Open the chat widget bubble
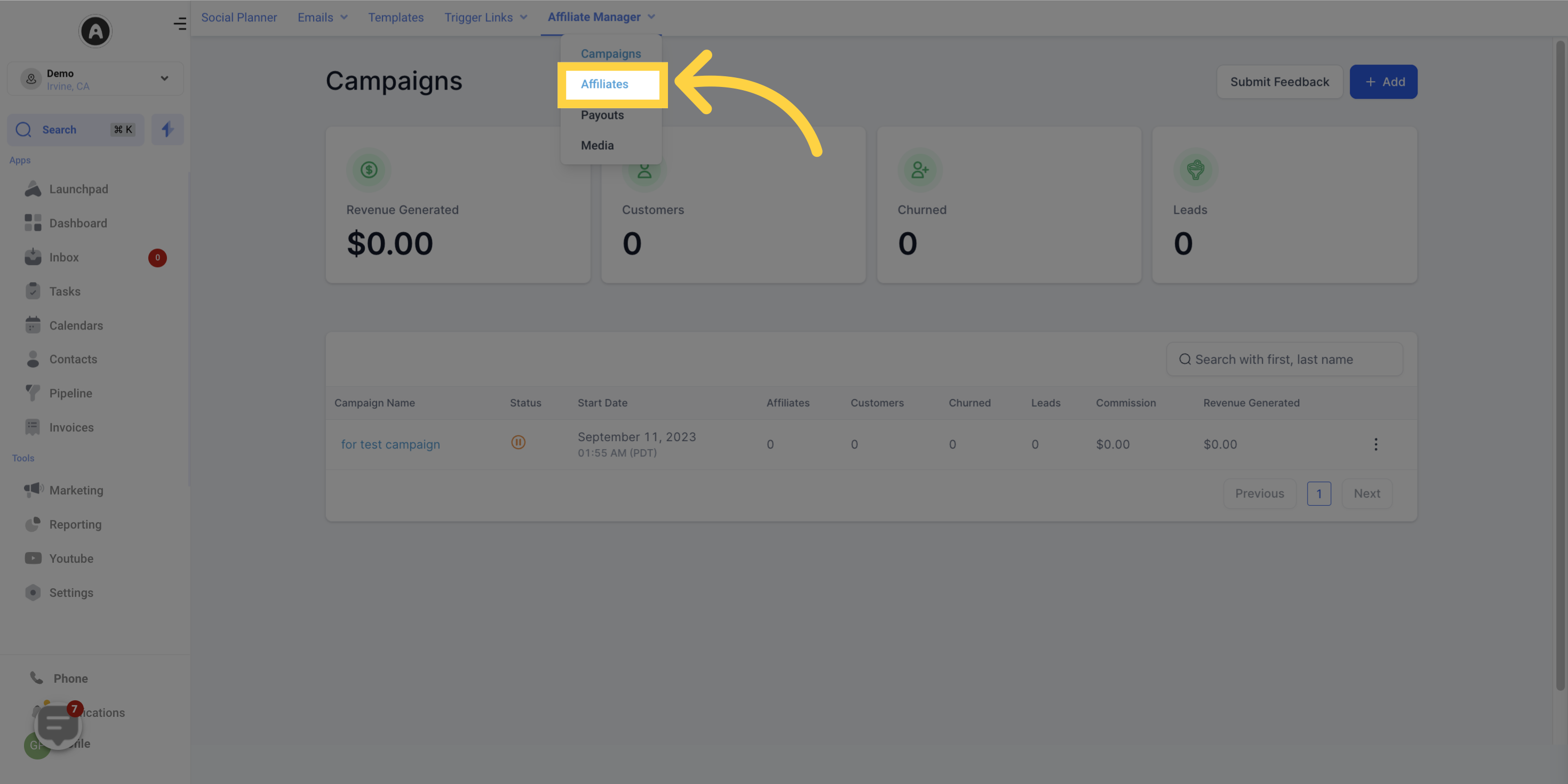The height and width of the screenshot is (784, 1568). pos(58,725)
